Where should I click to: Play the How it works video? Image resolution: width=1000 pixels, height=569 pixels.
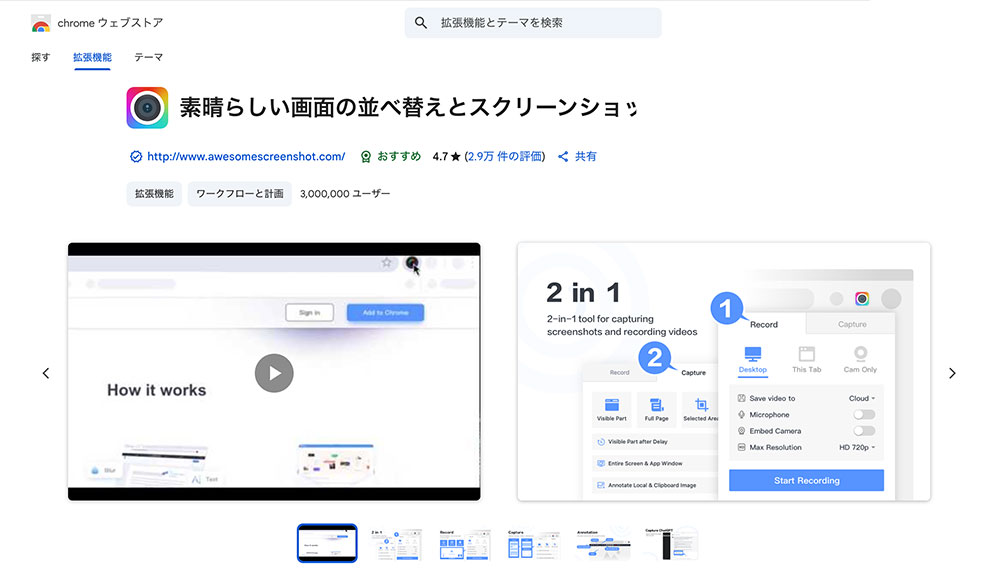click(x=273, y=373)
